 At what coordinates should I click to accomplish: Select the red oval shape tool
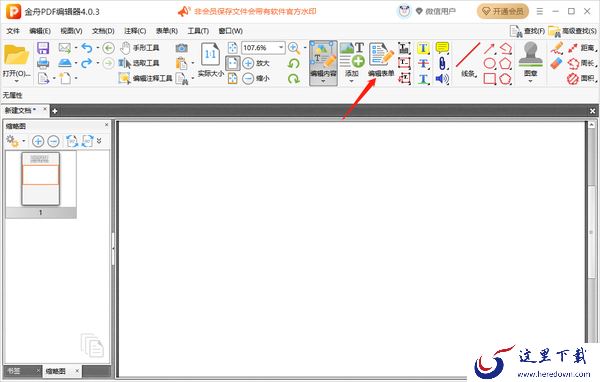(x=489, y=63)
